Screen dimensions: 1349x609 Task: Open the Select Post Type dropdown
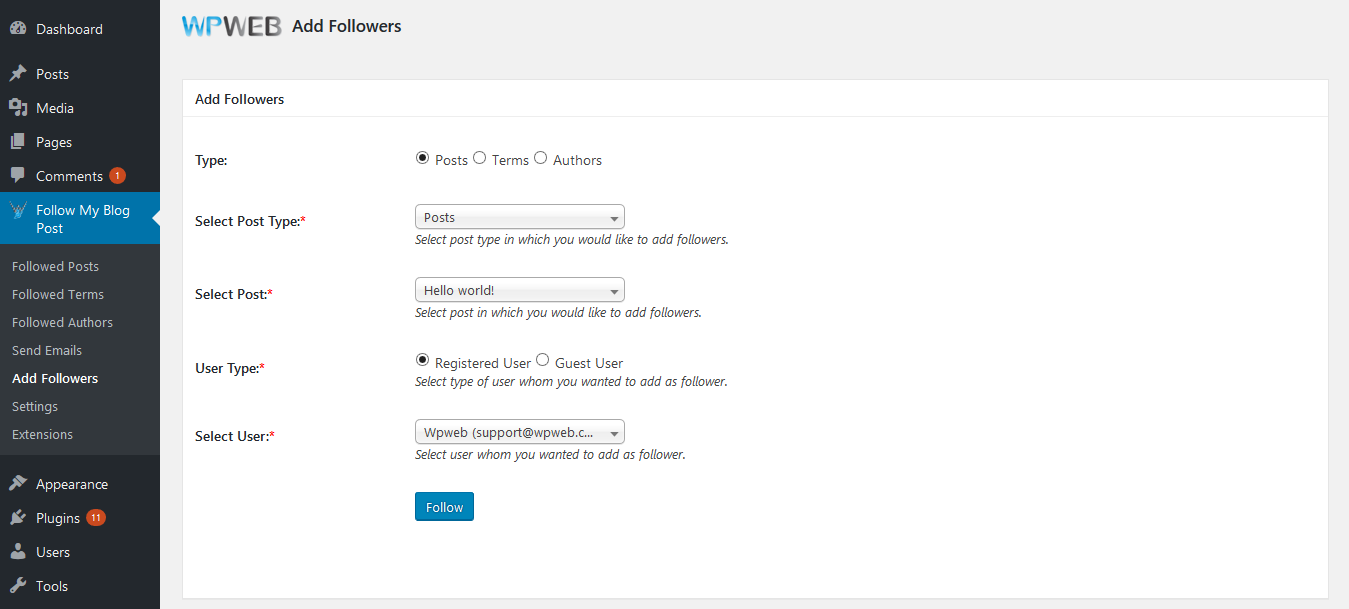[x=519, y=217]
